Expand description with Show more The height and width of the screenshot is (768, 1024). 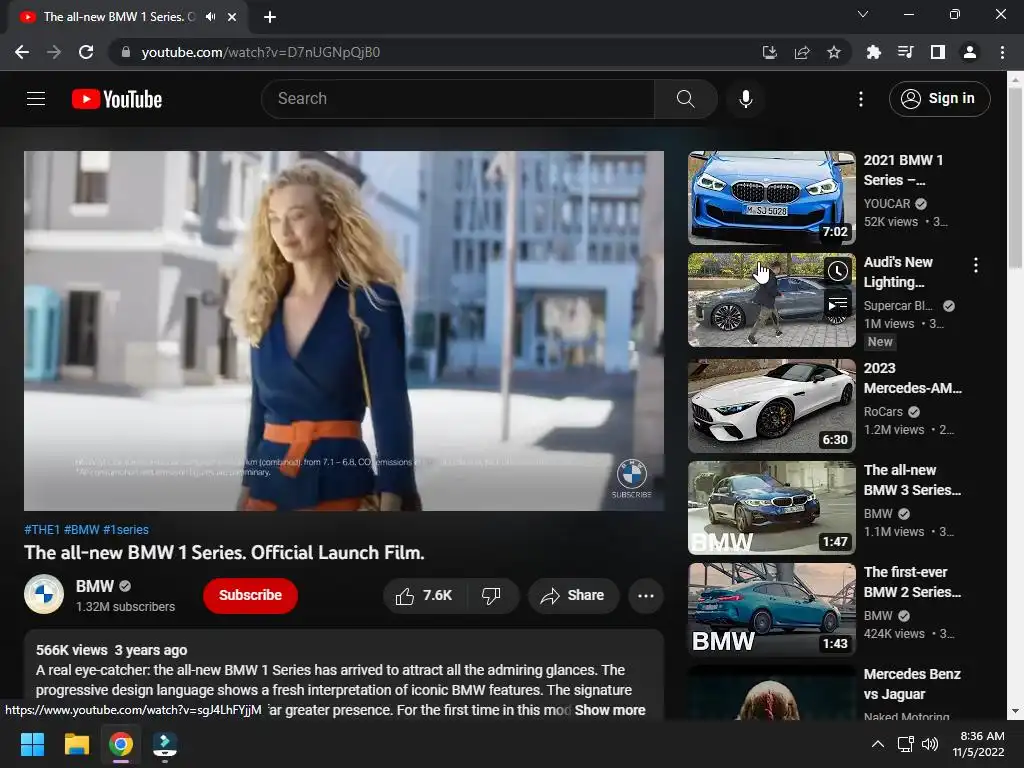click(x=610, y=710)
